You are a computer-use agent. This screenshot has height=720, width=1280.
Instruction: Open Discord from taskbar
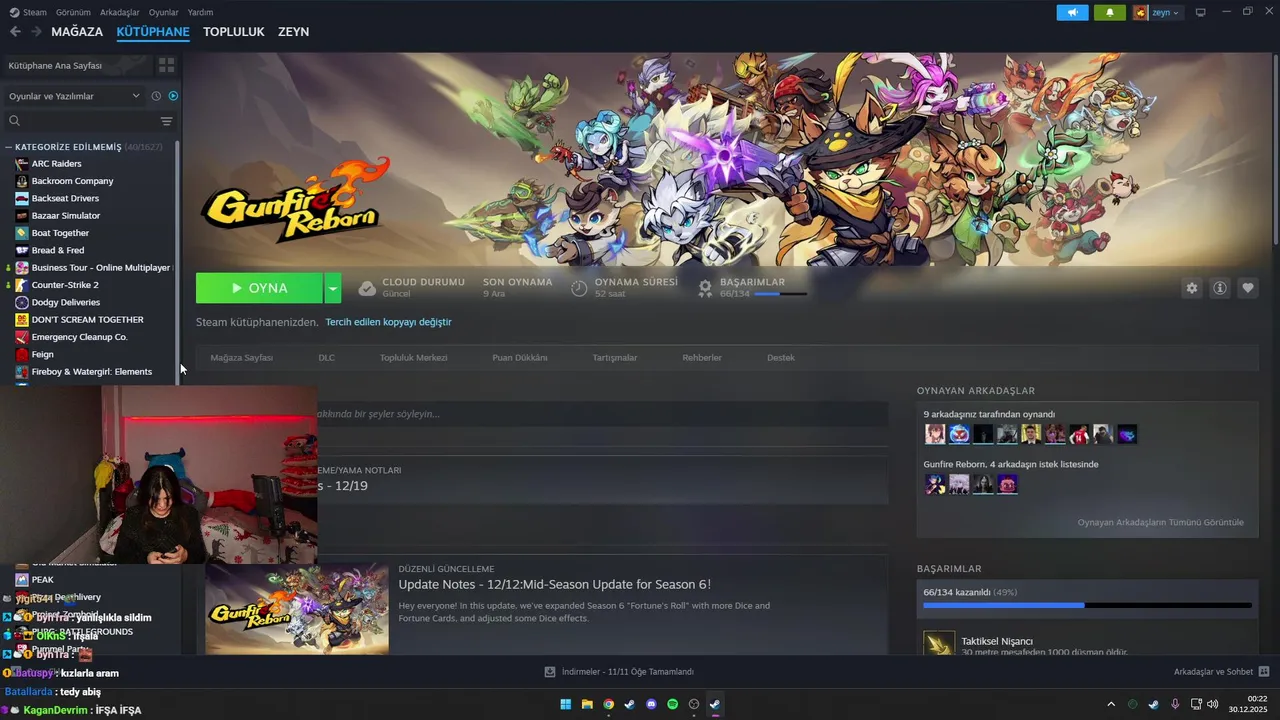tap(651, 704)
